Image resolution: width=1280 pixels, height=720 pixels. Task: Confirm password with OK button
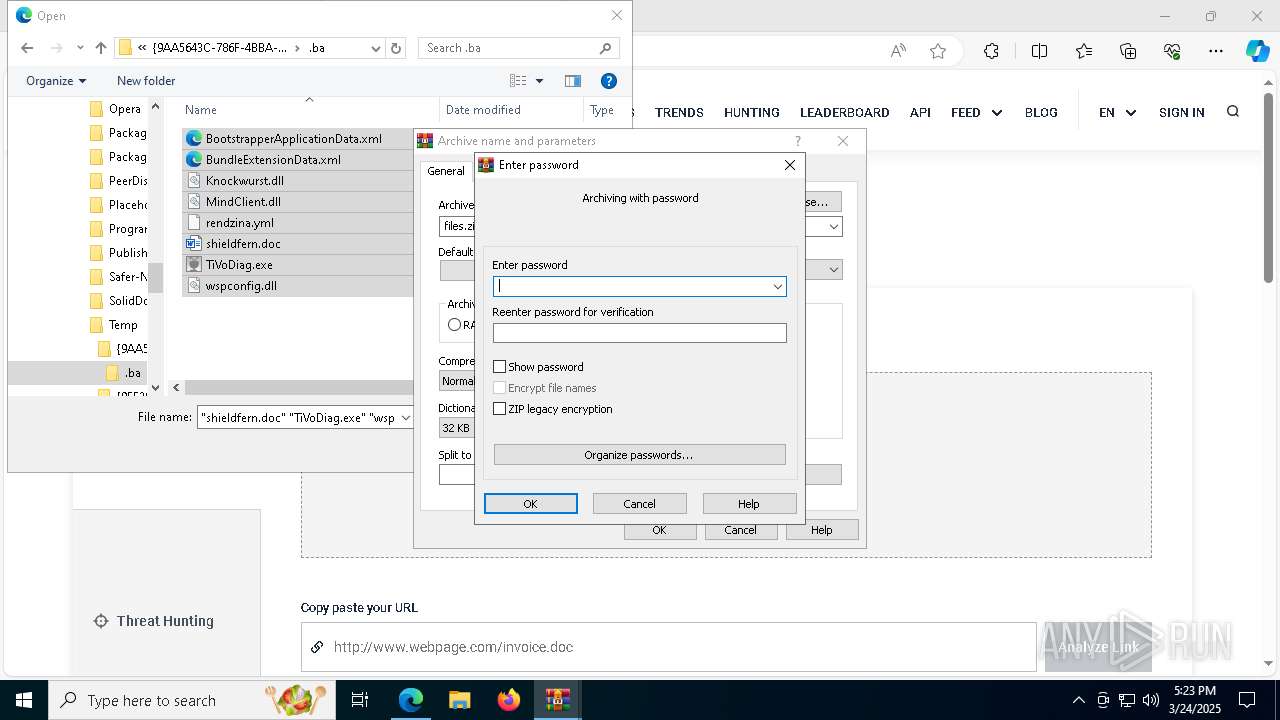(530, 504)
